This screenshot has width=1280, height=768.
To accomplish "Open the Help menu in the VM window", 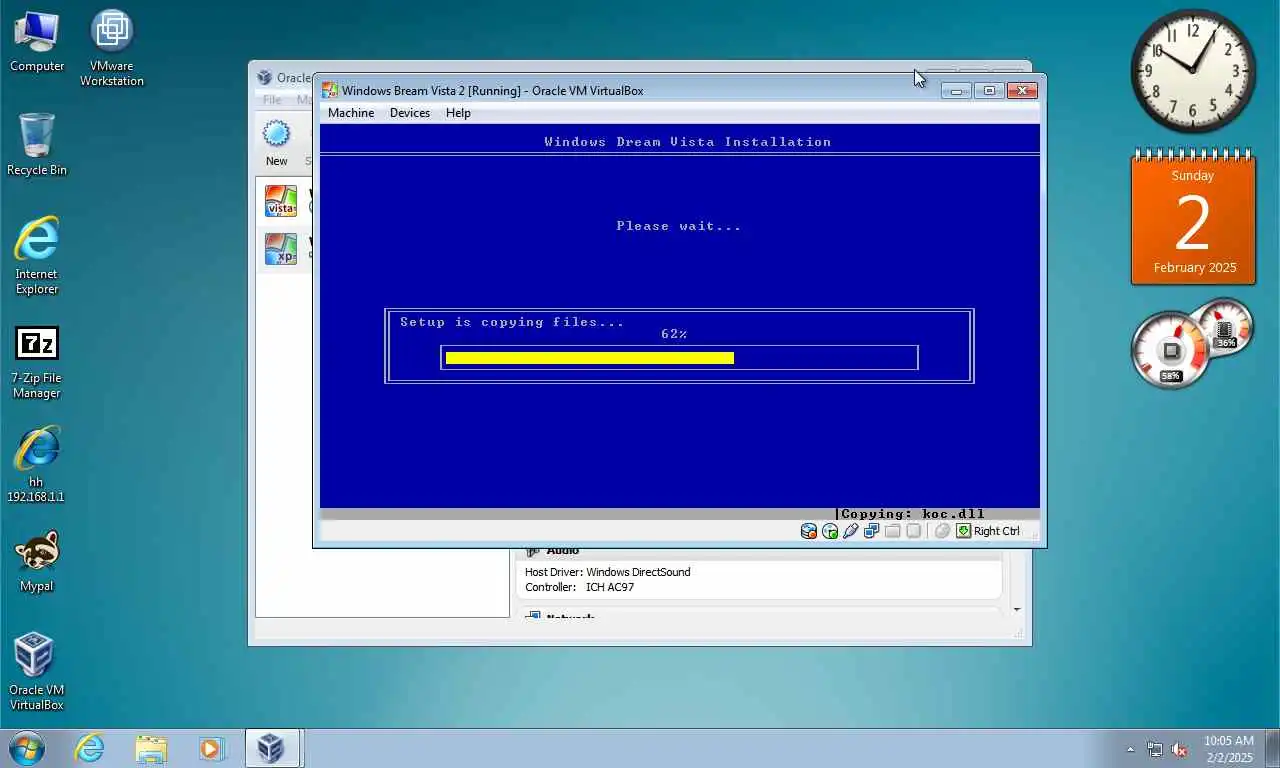I will [458, 113].
